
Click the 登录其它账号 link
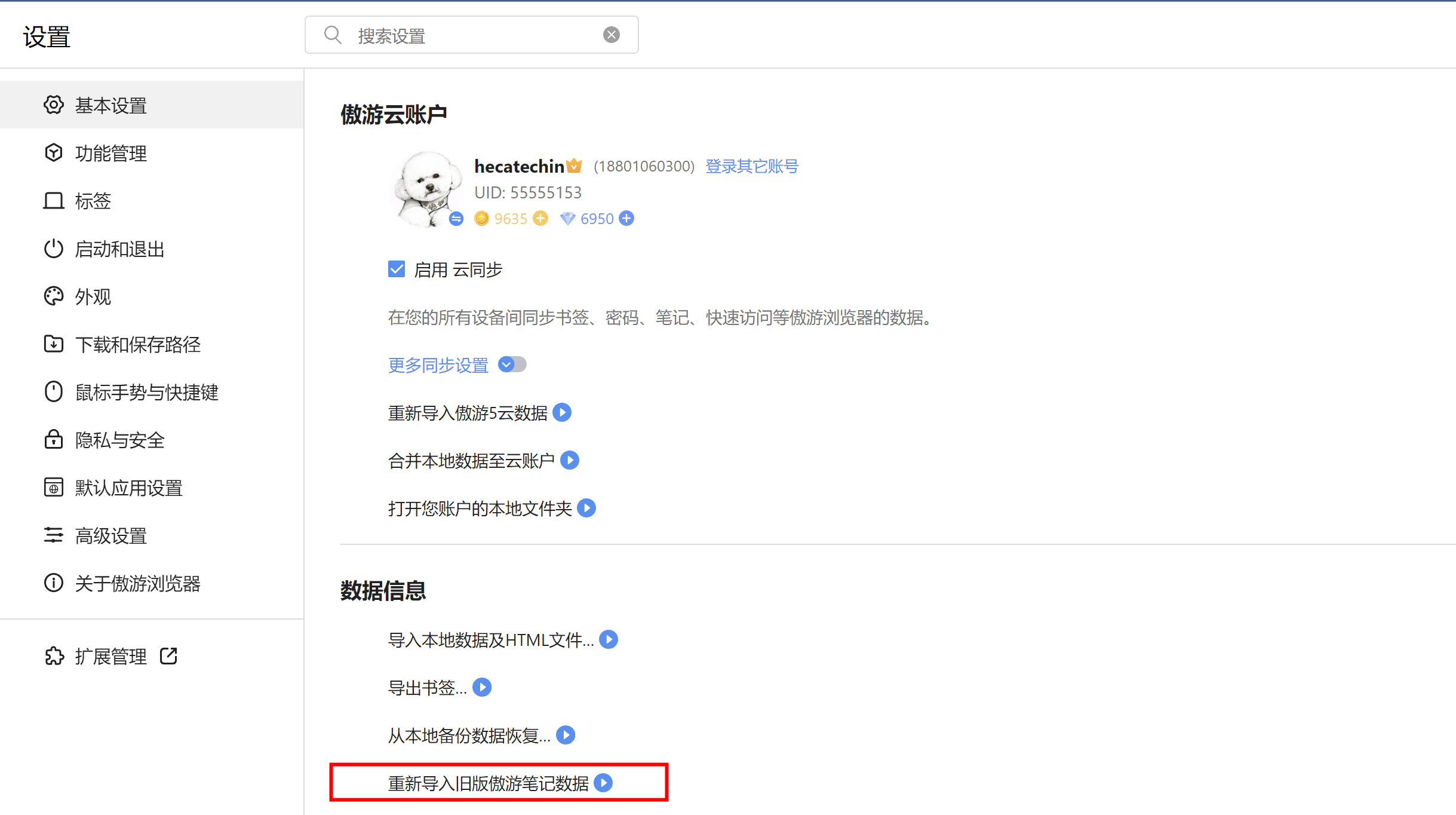click(751, 166)
